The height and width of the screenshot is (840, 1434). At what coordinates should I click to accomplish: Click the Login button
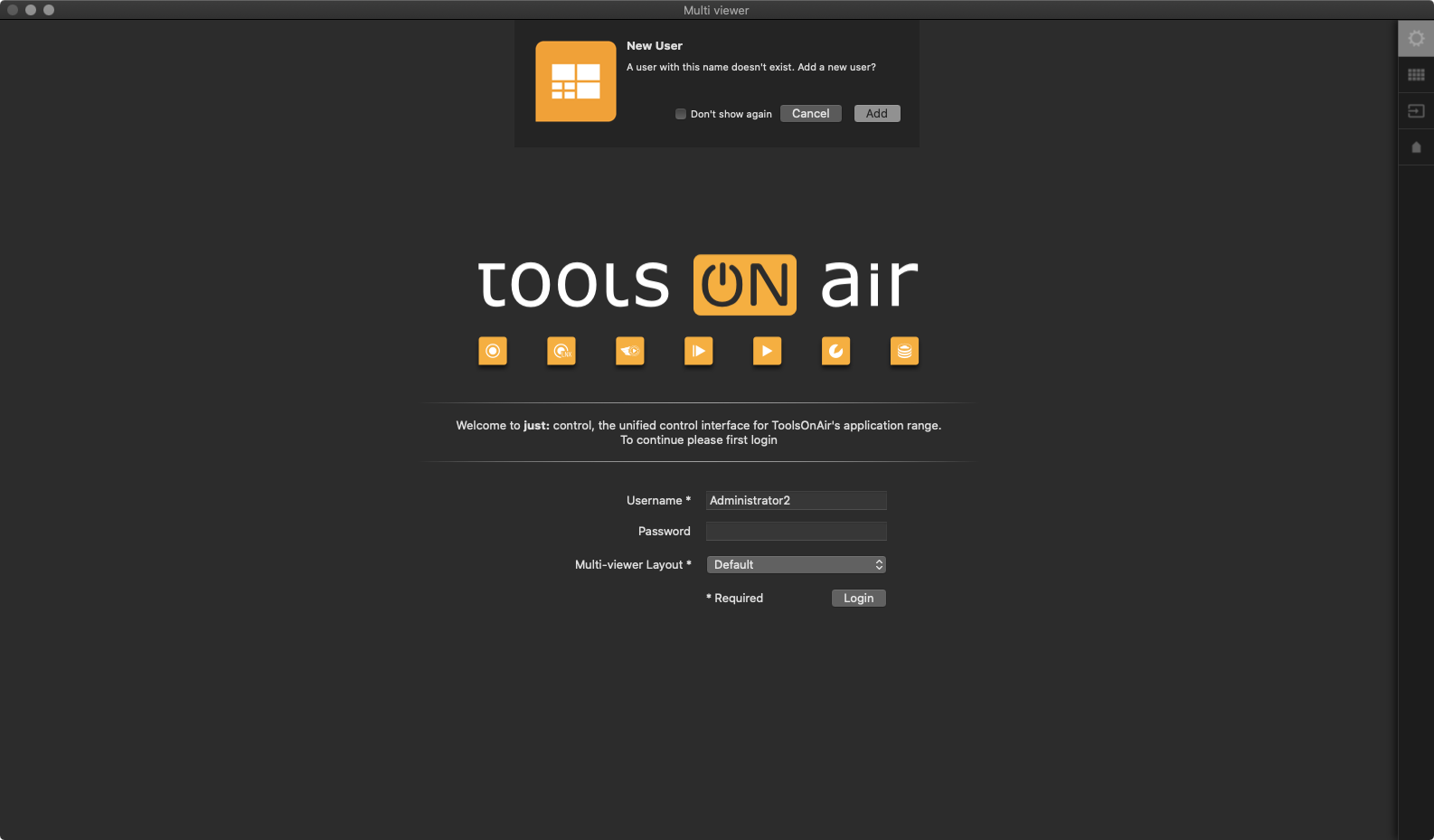tap(859, 598)
